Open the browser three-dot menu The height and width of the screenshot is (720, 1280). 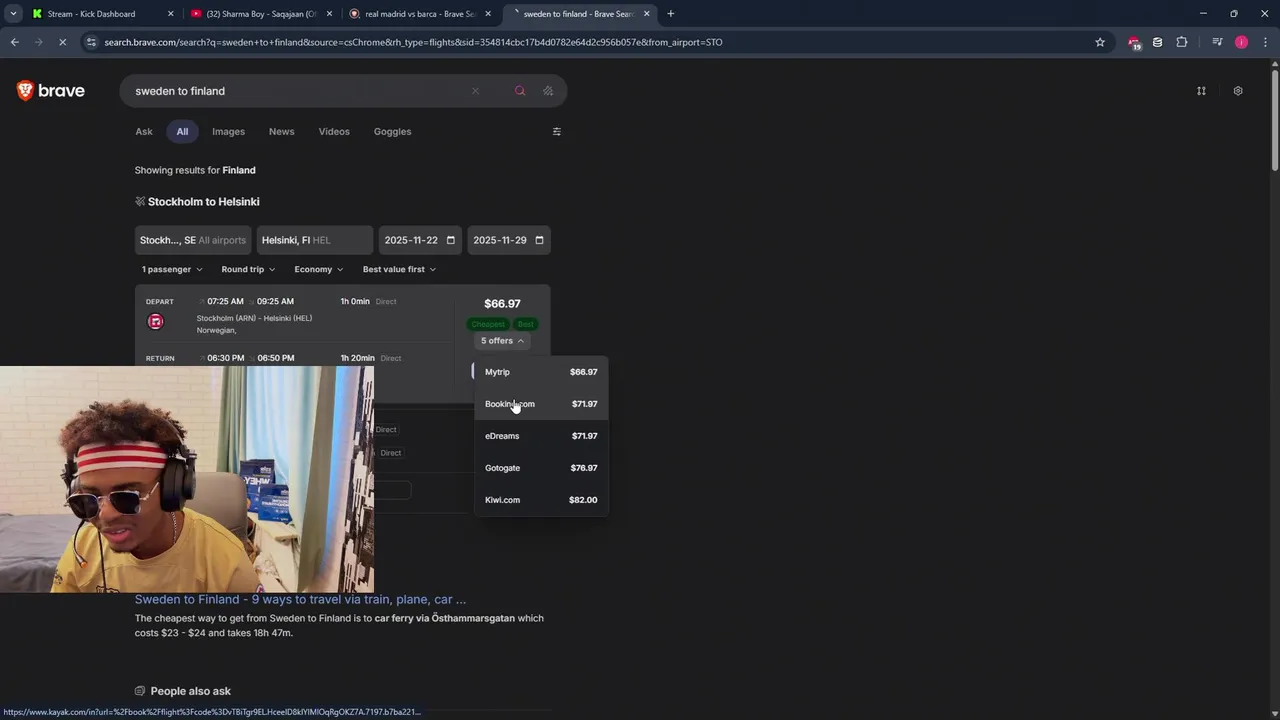coord(1265,42)
